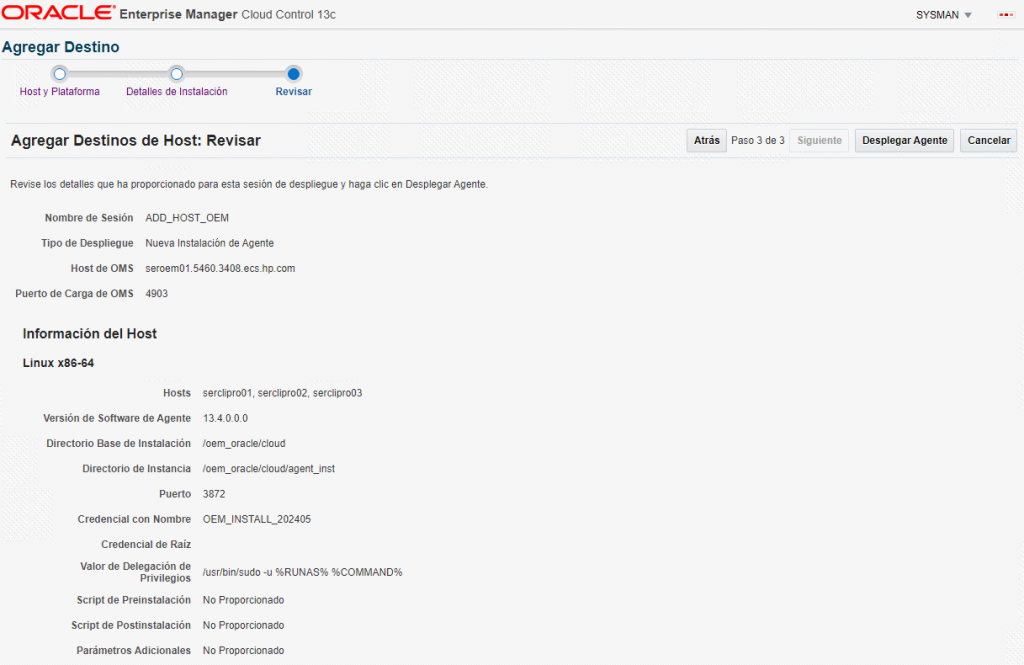Click the greyed-out Siguiente button
The image size is (1024, 665).
[x=819, y=141]
